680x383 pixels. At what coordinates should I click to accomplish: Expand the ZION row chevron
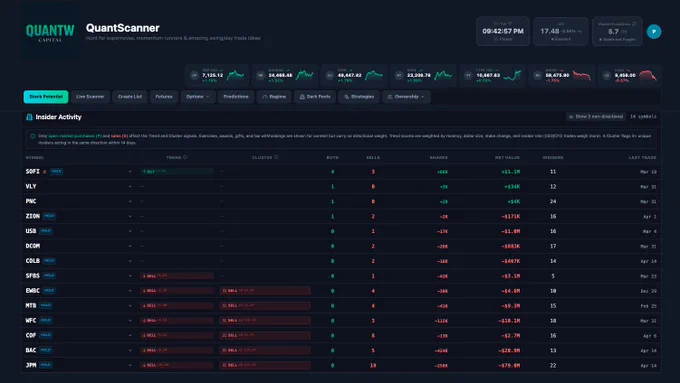pos(130,216)
